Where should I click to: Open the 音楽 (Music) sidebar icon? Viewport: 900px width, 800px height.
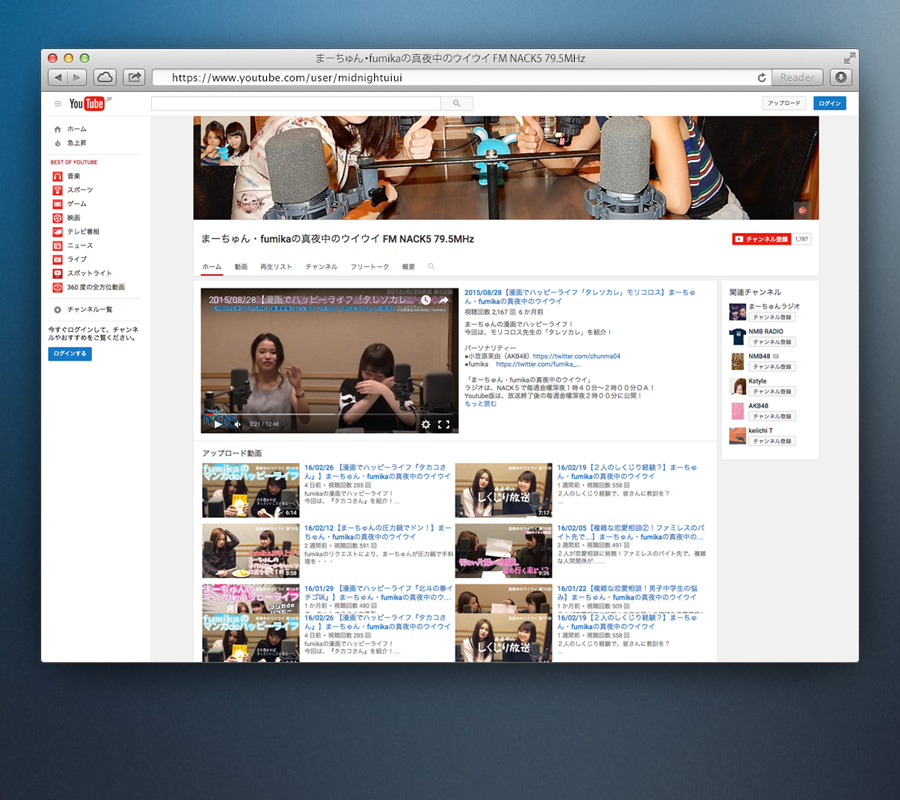coord(58,176)
